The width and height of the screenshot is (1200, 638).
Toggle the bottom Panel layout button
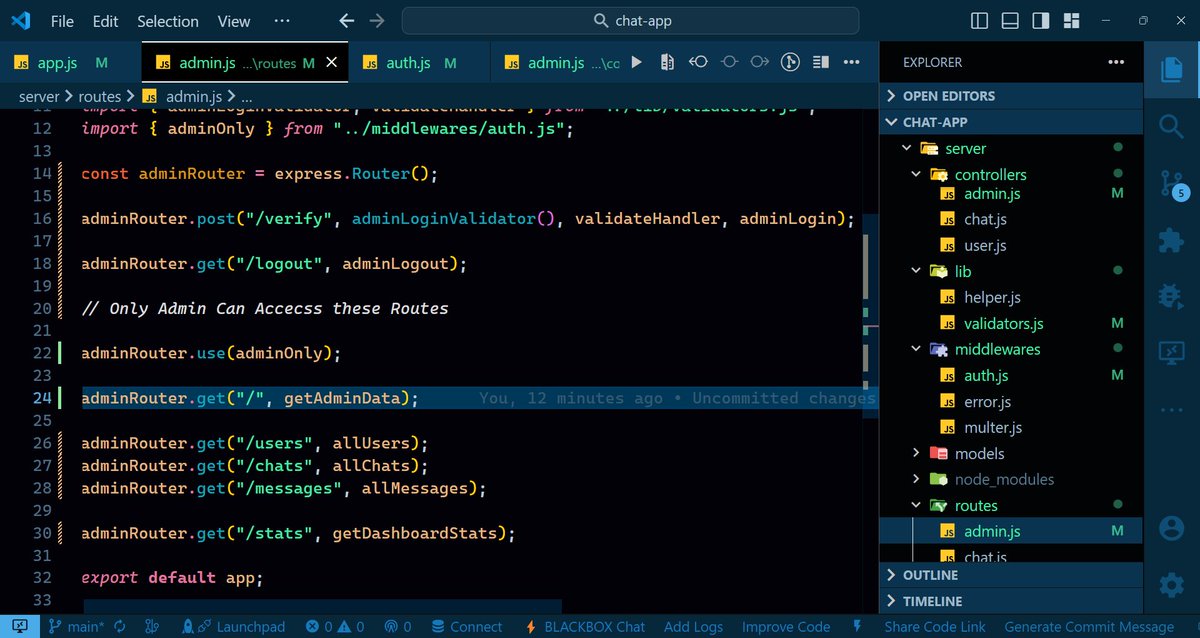1010,20
